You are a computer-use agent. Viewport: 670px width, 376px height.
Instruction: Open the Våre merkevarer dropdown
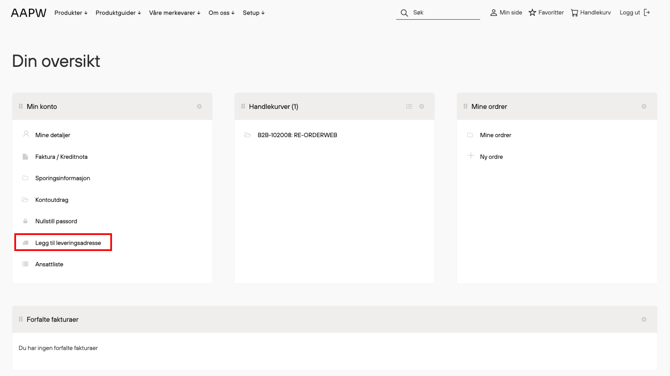click(174, 13)
